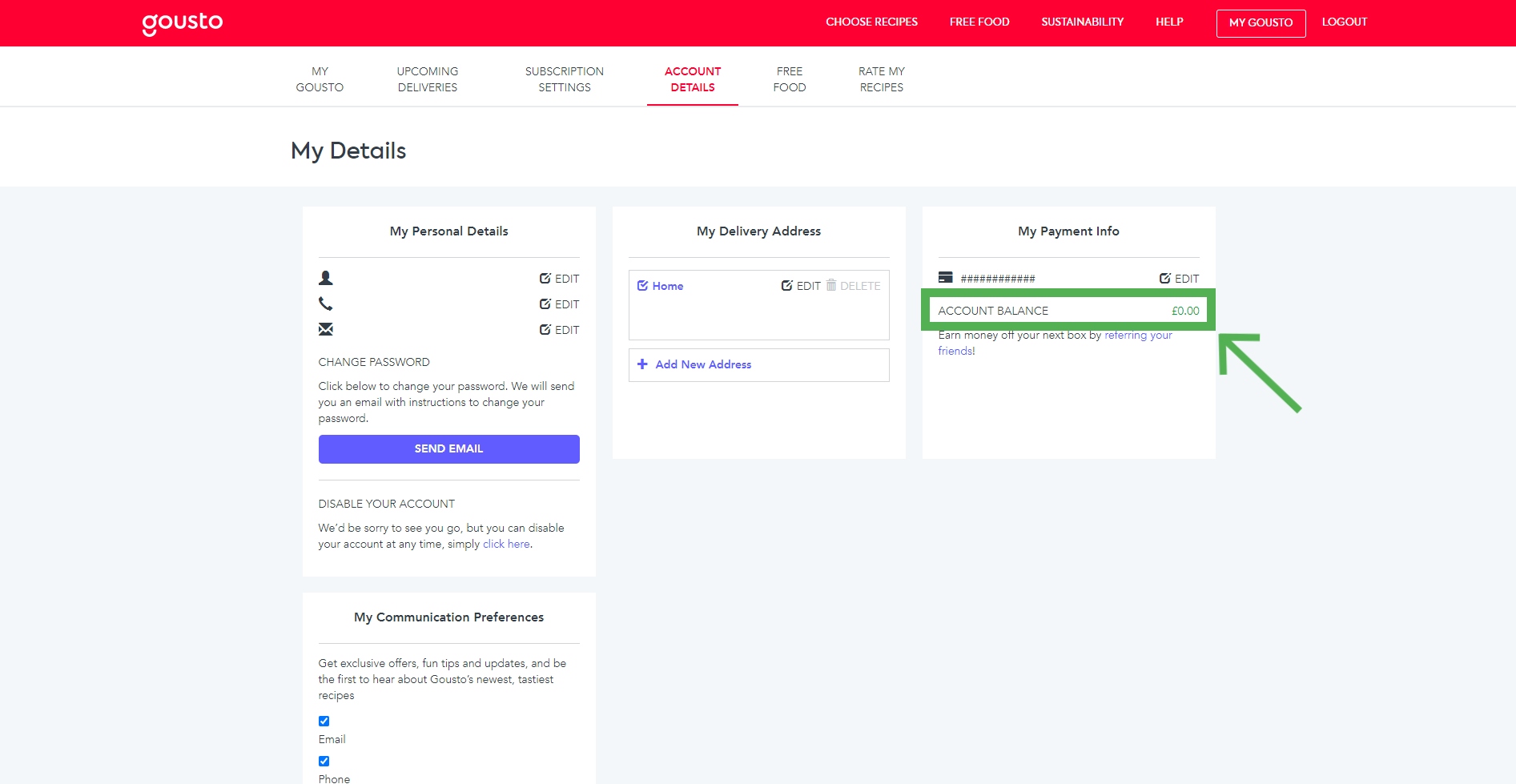
Task: Open the Rate My Recipes tab
Action: (882, 79)
